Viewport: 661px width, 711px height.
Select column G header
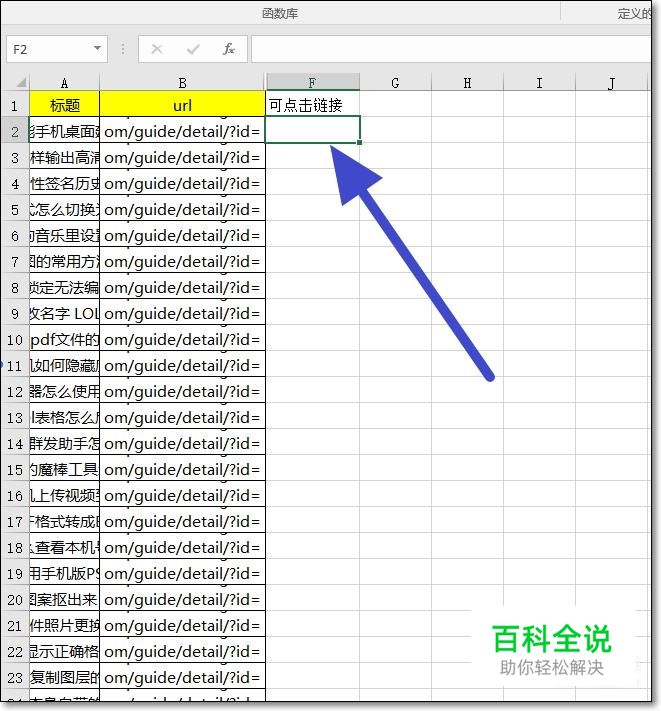[395, 83]
